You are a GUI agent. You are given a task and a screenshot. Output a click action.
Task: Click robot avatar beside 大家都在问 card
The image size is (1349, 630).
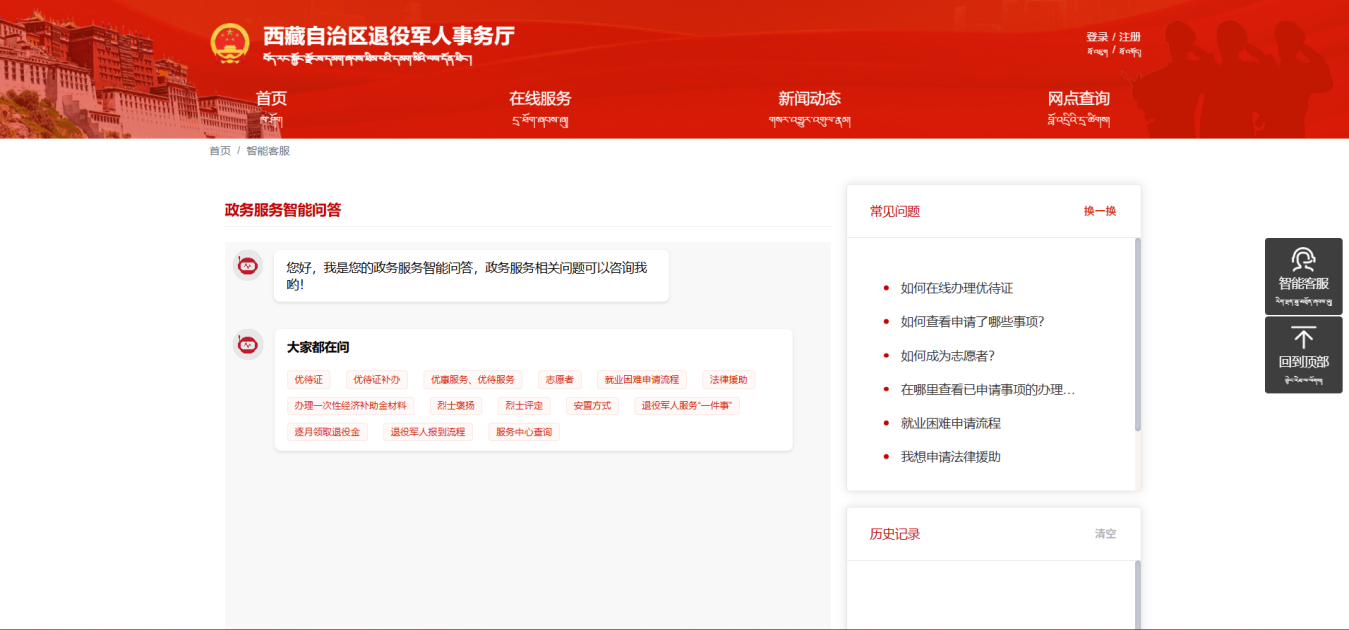coord(248,345)
